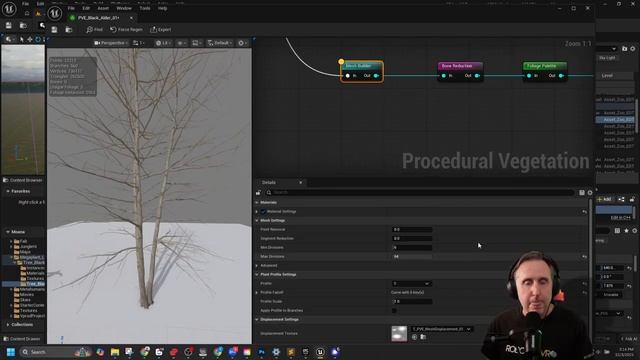Open the Content Drawer button
The width and height of the screenshot is (640, 360).
click(22, 339)
